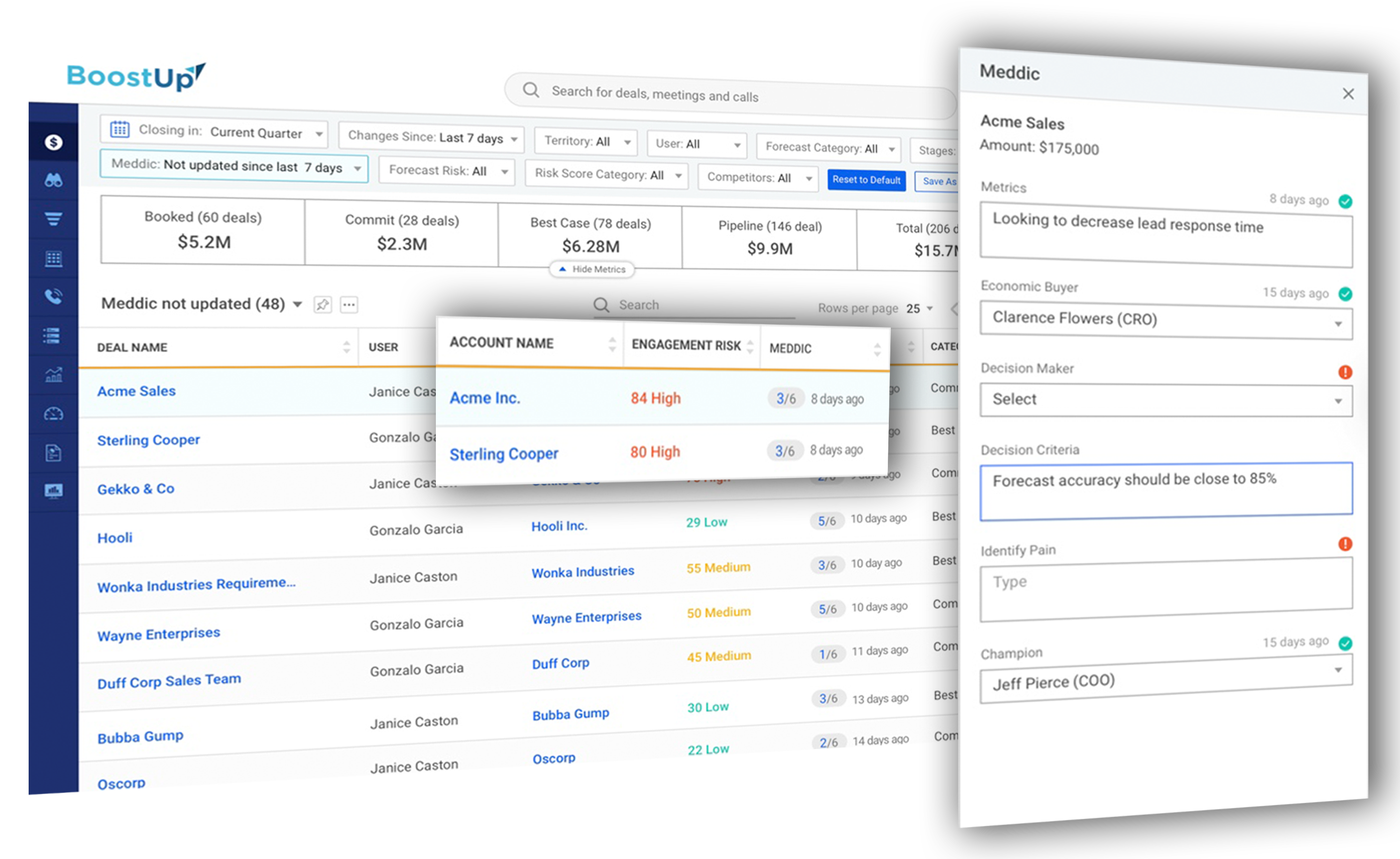1400x859 pixels.
Task: Click green check beside Metrics field
Action: tap(1345, 201)
